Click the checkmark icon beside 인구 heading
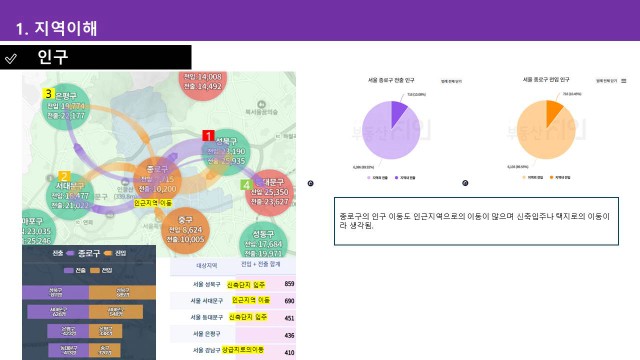The height and width of the screenshot is (360, 640). (11, 59)
